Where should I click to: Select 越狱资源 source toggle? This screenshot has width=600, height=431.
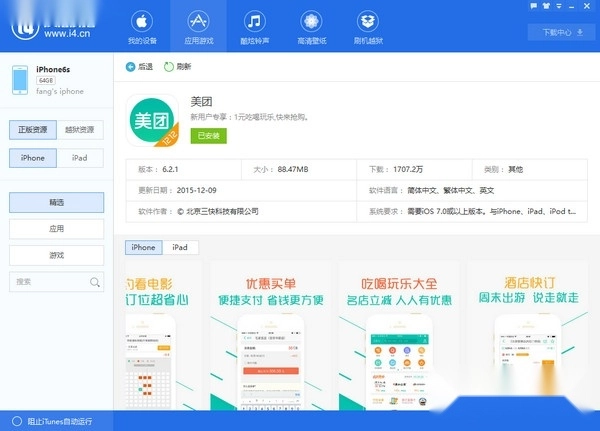(80, 130)
